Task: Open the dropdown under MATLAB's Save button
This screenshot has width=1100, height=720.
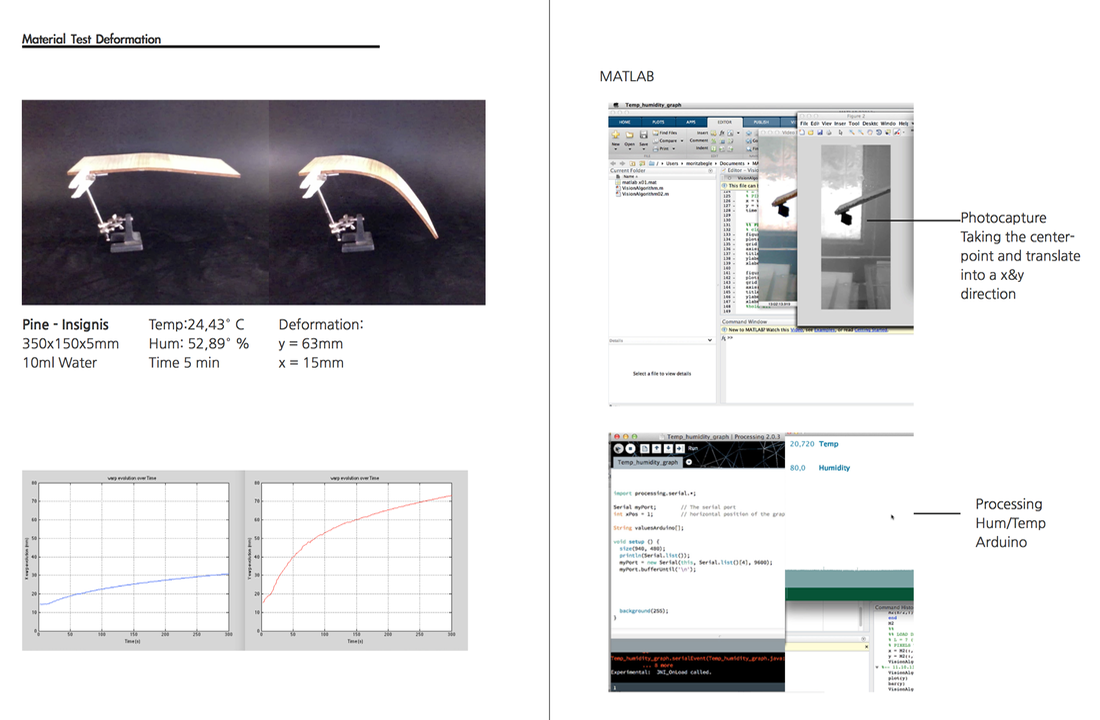Action: pyautogui.click(x=643, y=149)
